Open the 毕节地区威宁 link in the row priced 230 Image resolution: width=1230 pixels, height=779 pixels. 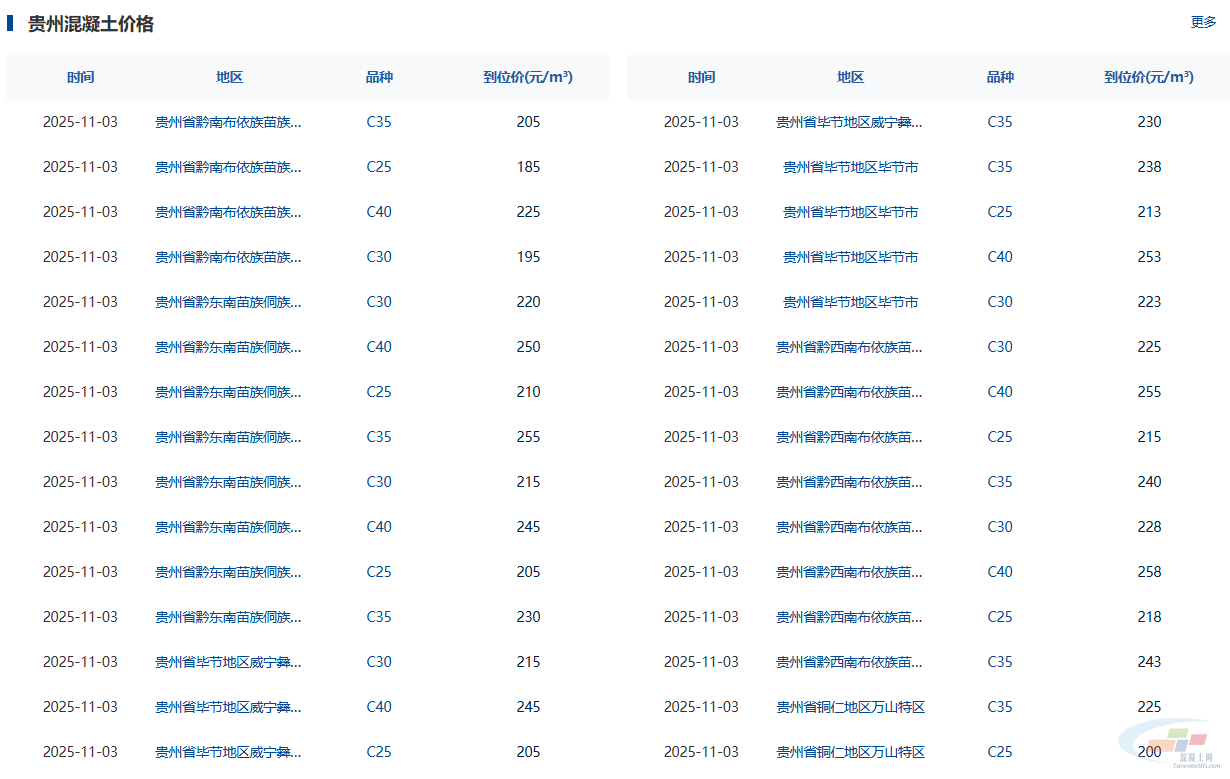pyautogui.click(x=850, y=122)
